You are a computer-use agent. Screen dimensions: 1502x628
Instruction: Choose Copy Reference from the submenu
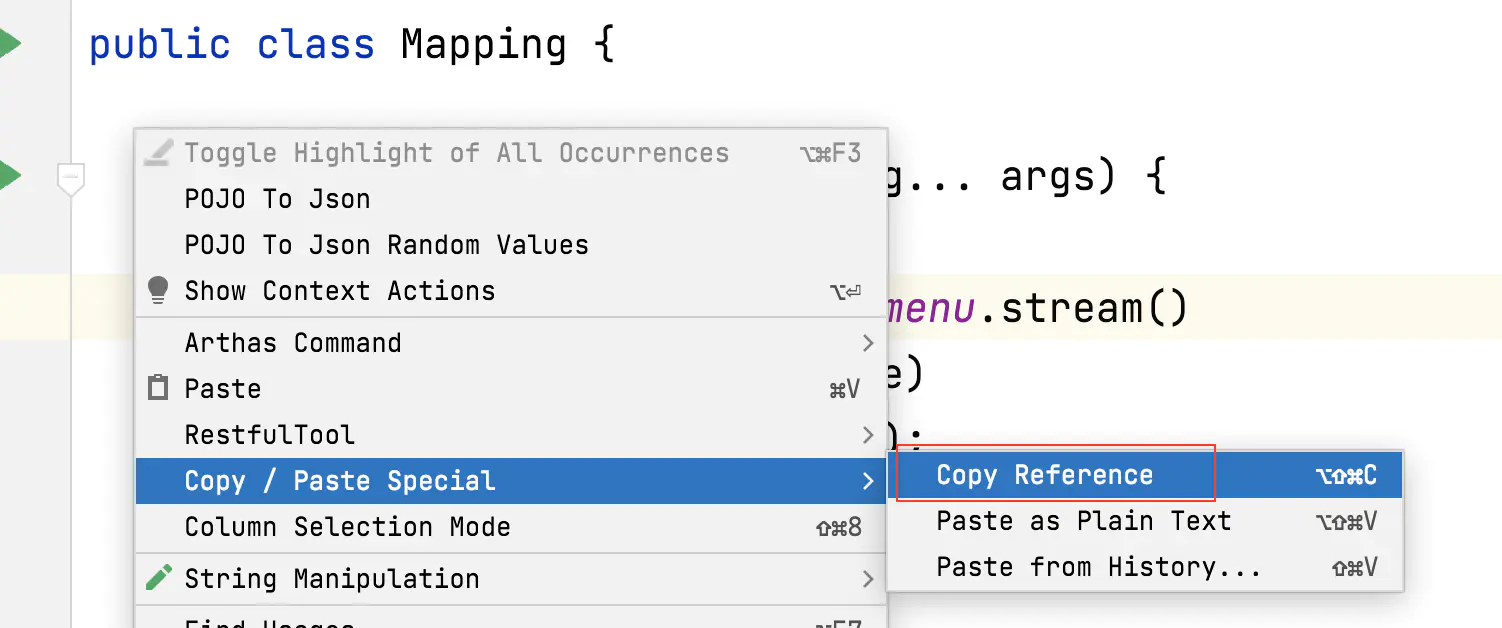tap(1044, 475)
